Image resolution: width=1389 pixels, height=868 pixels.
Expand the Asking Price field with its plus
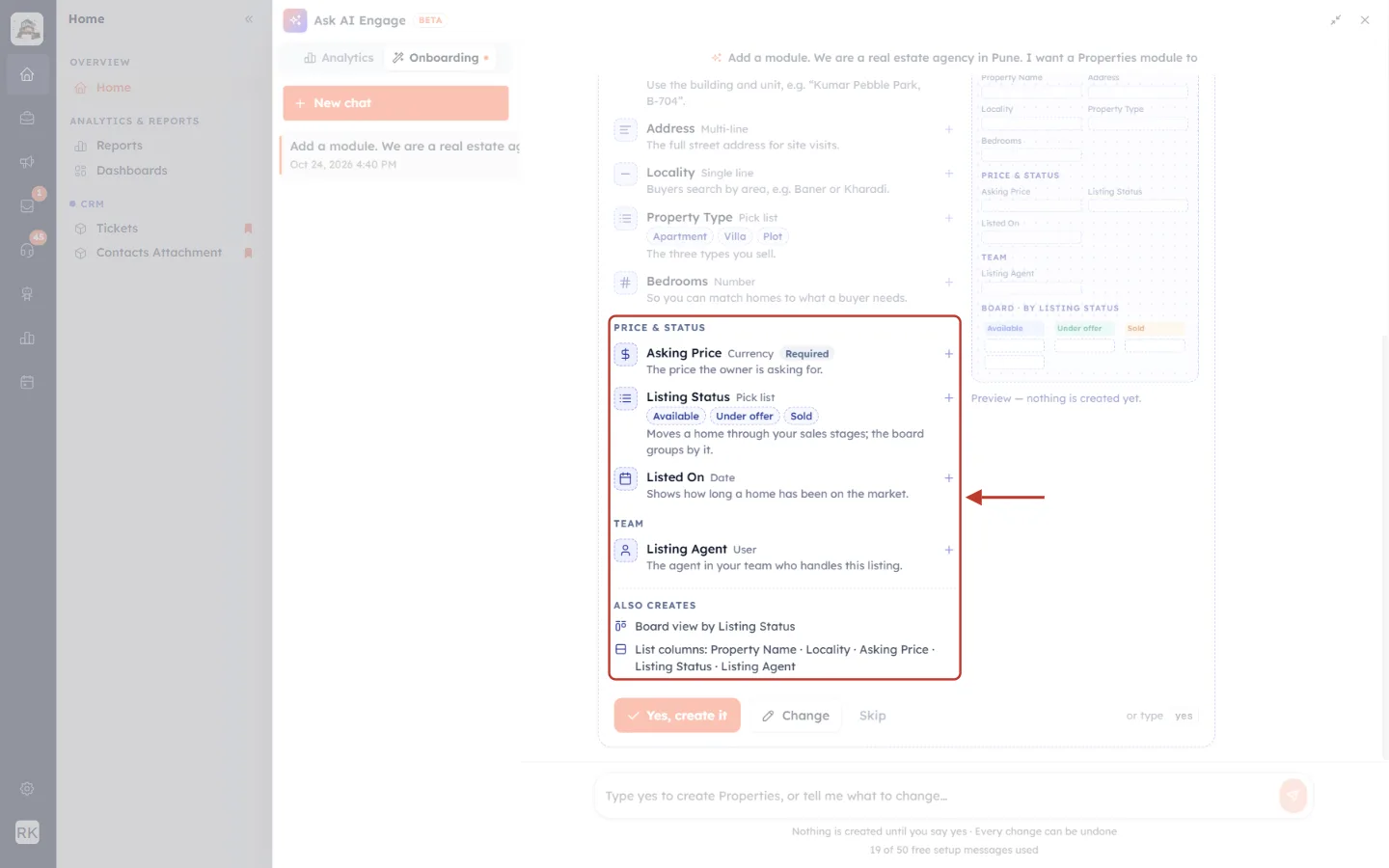(x=949, y=354)
